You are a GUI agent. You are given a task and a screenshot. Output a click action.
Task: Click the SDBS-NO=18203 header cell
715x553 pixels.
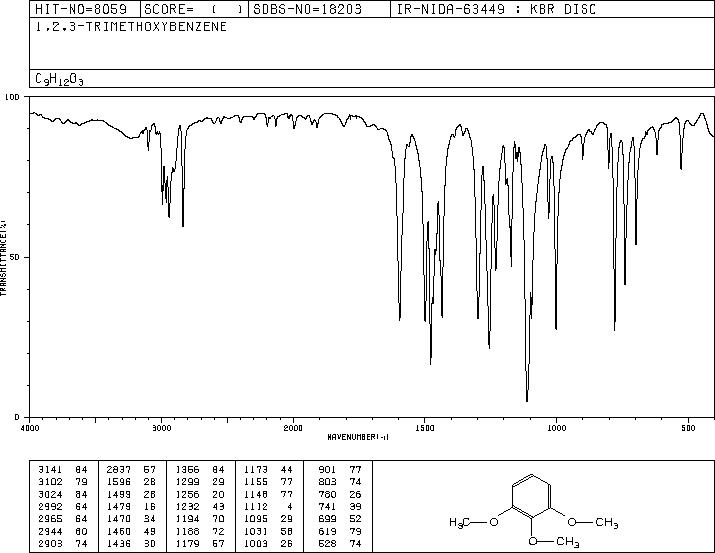319,9
